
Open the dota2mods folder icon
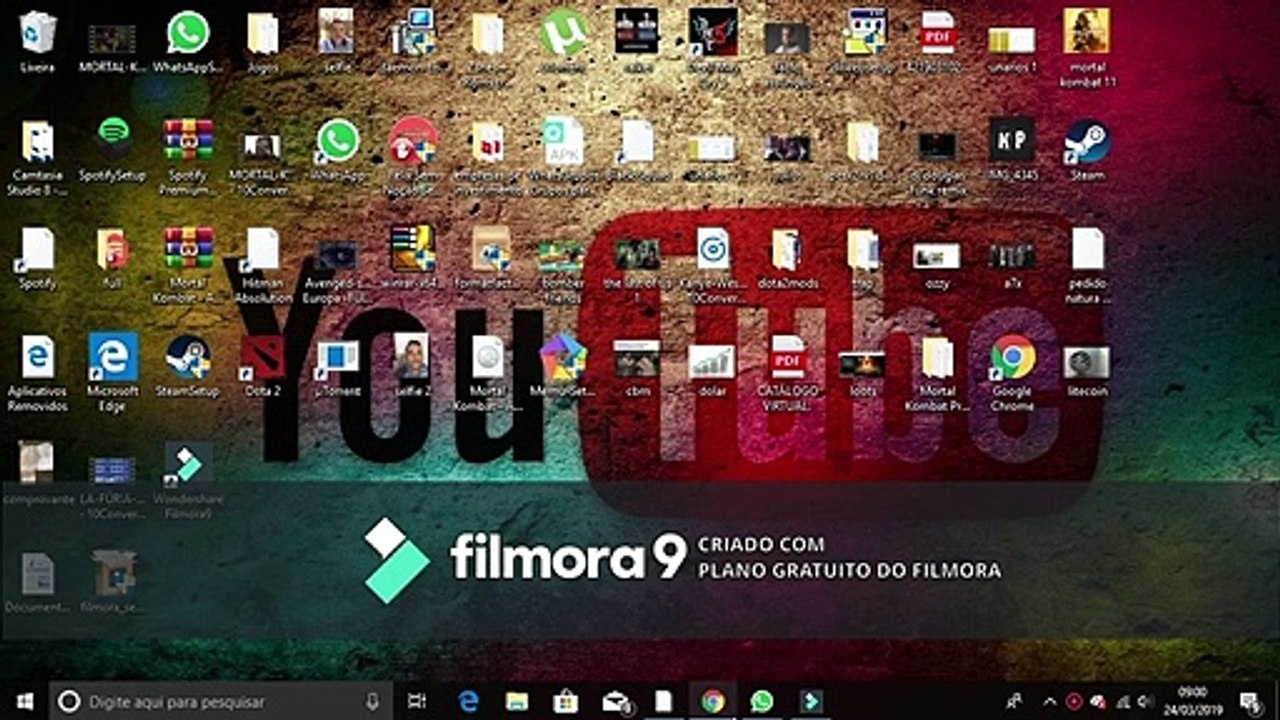787,258
